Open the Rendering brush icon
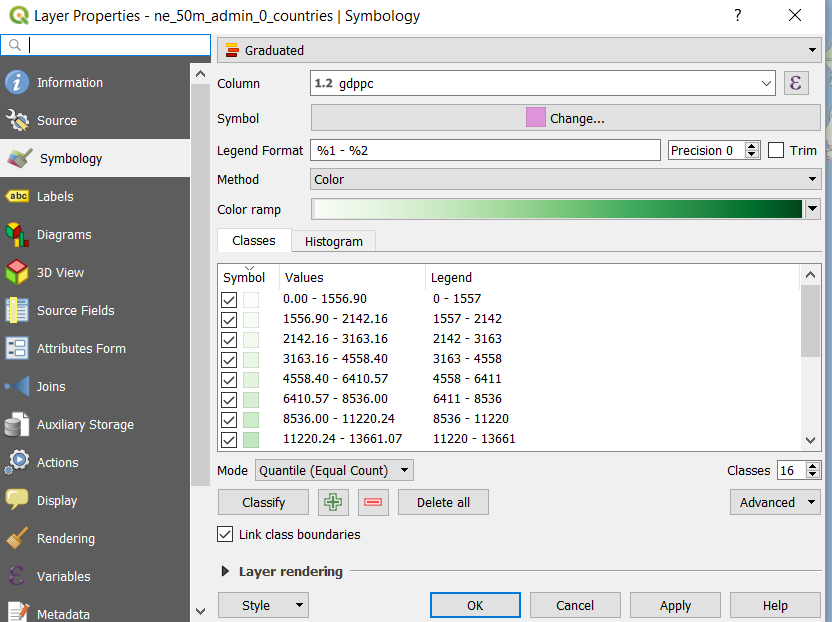832x622 pixels. point(17,538)
